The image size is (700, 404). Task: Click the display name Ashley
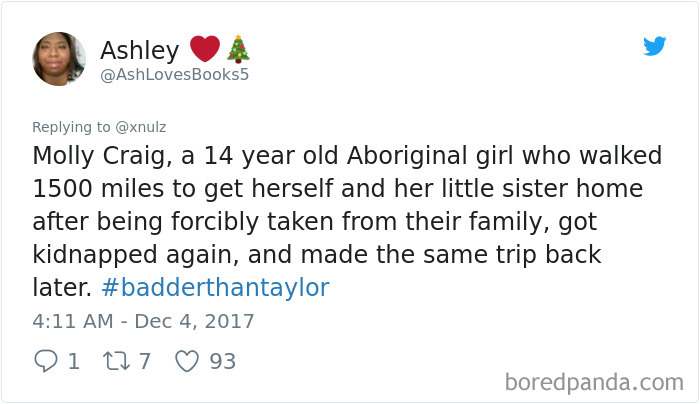coord(140,50)
